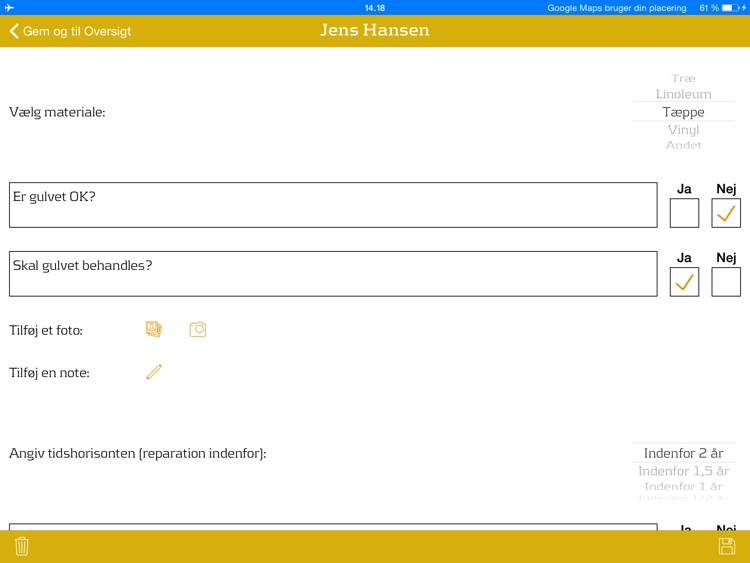The width and height of the screenshot is (750, 563).
Task: Tap 'Vælg materiale:' label
Action: (57, 112)
